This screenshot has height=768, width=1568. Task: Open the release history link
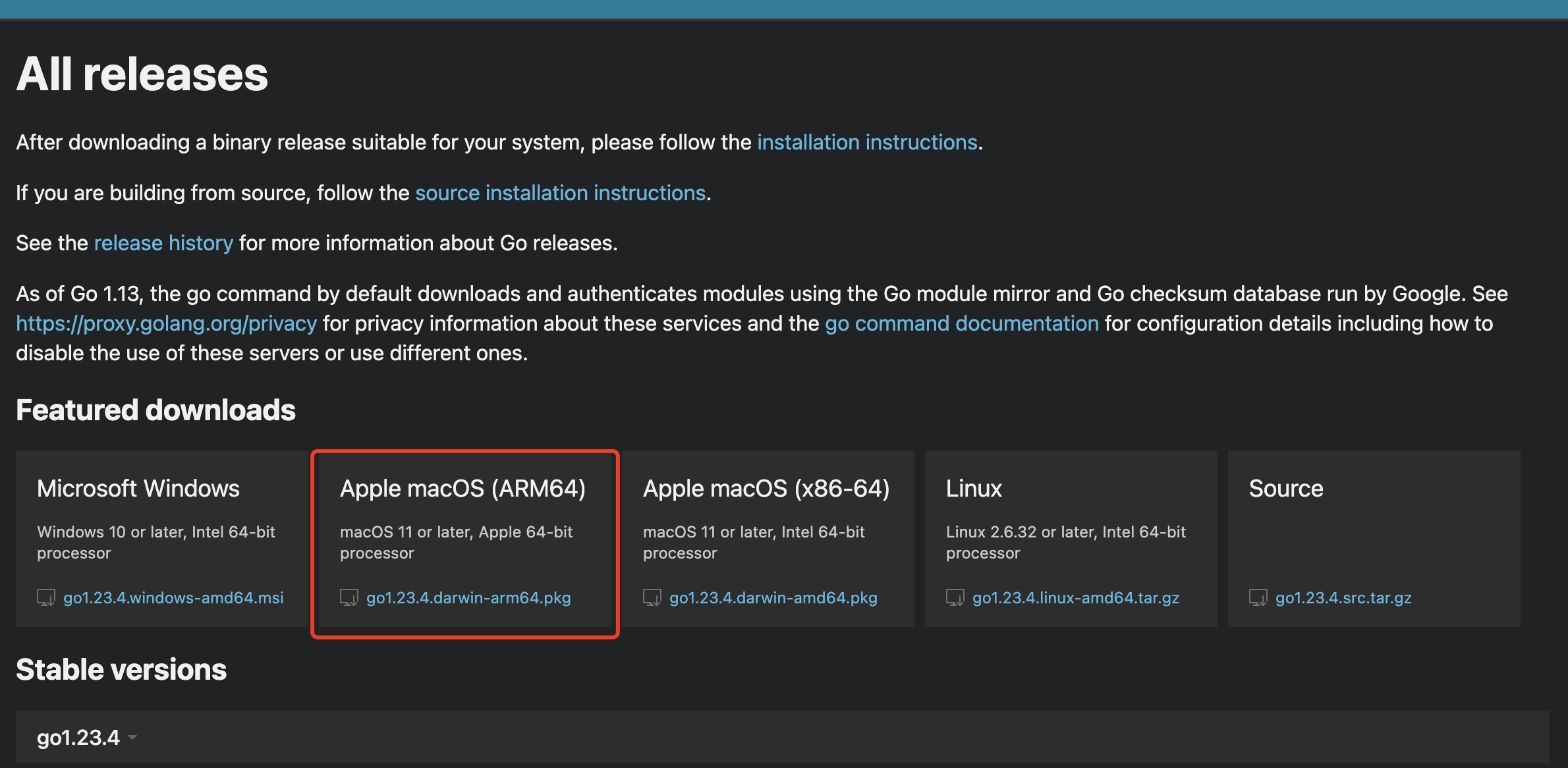tap(163, 243)
